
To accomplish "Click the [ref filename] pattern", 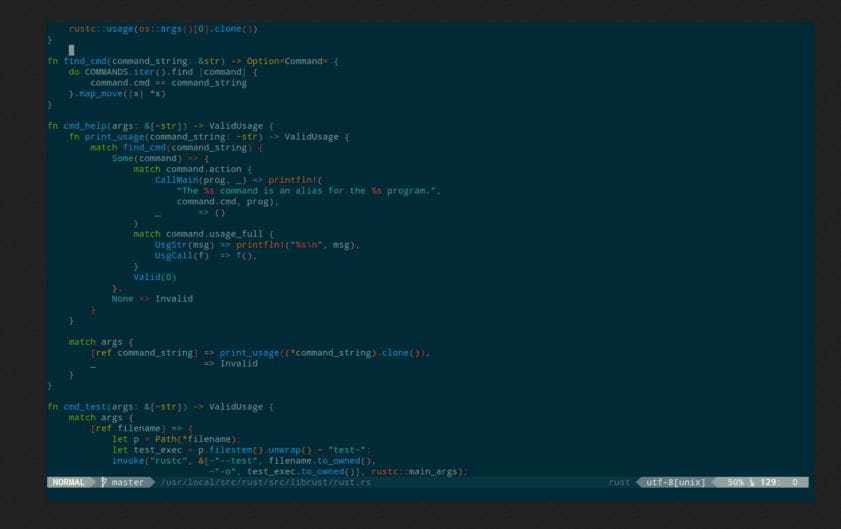I will click(128, 428).
